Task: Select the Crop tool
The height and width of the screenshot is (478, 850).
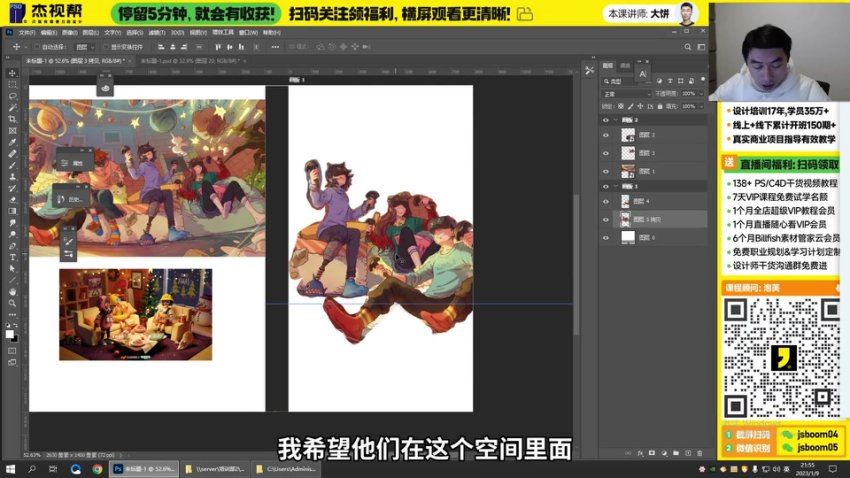Action: pyautogui.click(x=12, y=119)
